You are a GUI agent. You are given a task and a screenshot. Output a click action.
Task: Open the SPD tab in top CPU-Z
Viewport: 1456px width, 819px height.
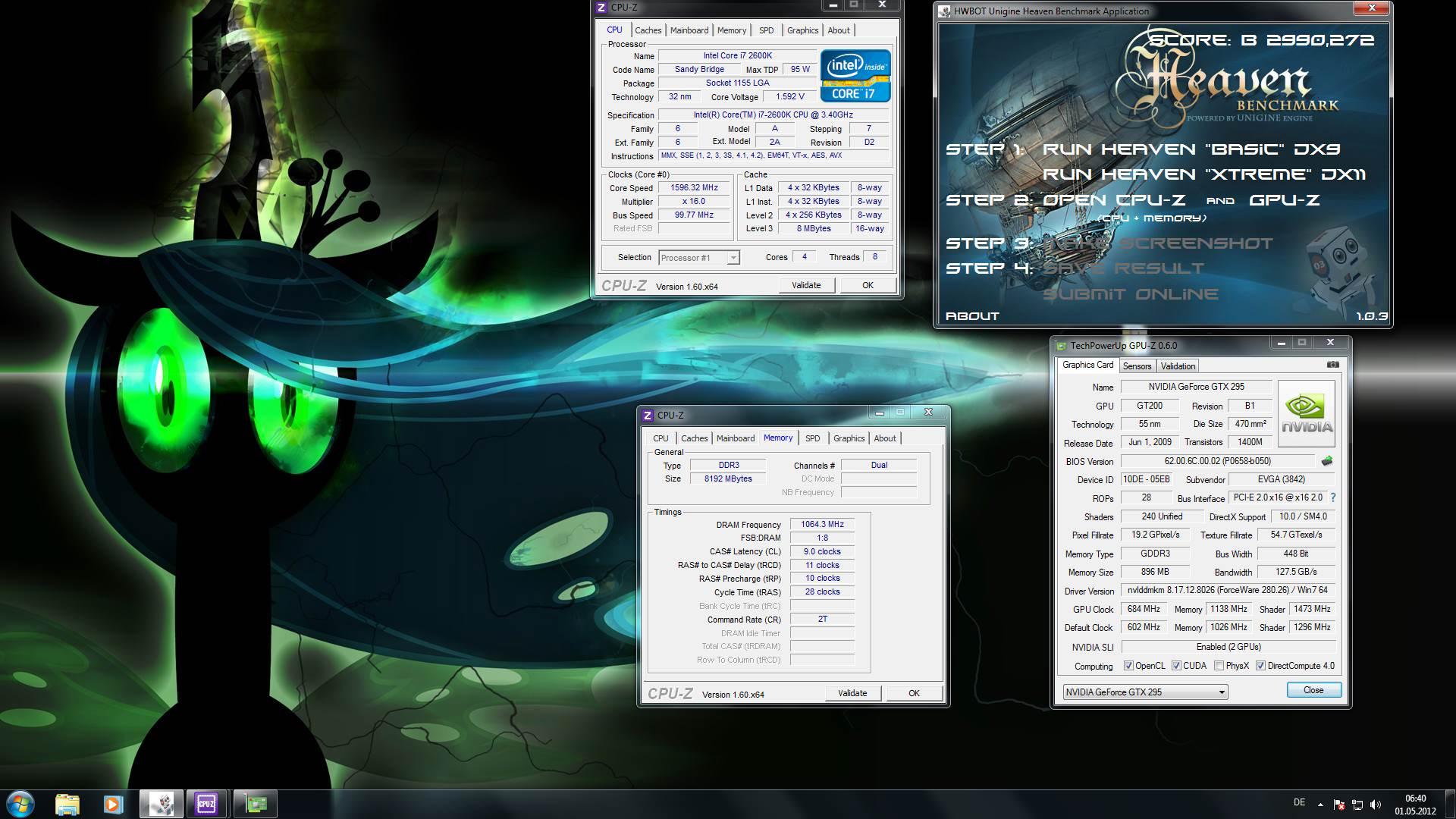(767, 30)
